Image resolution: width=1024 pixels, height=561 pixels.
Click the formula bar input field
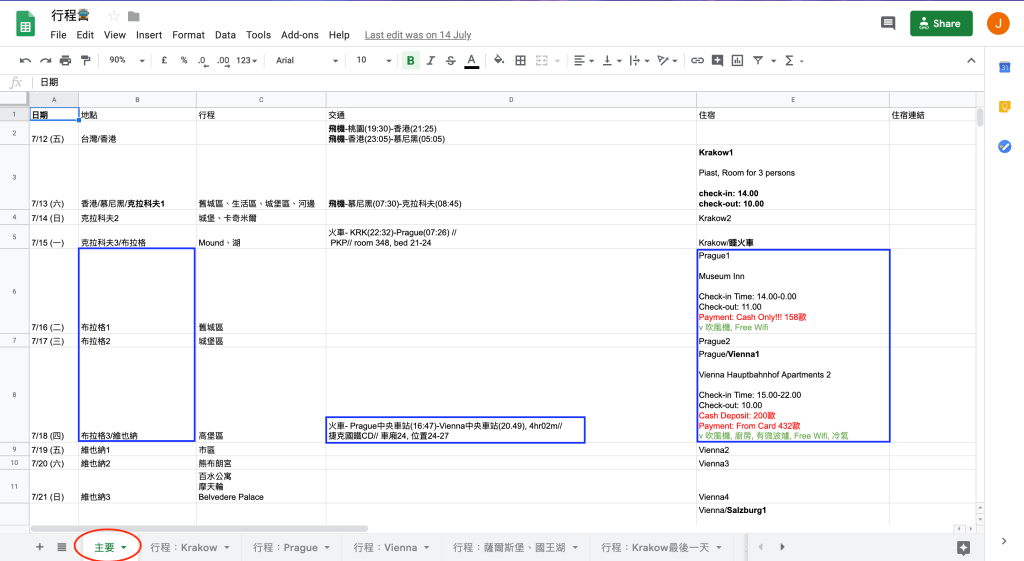500,82
